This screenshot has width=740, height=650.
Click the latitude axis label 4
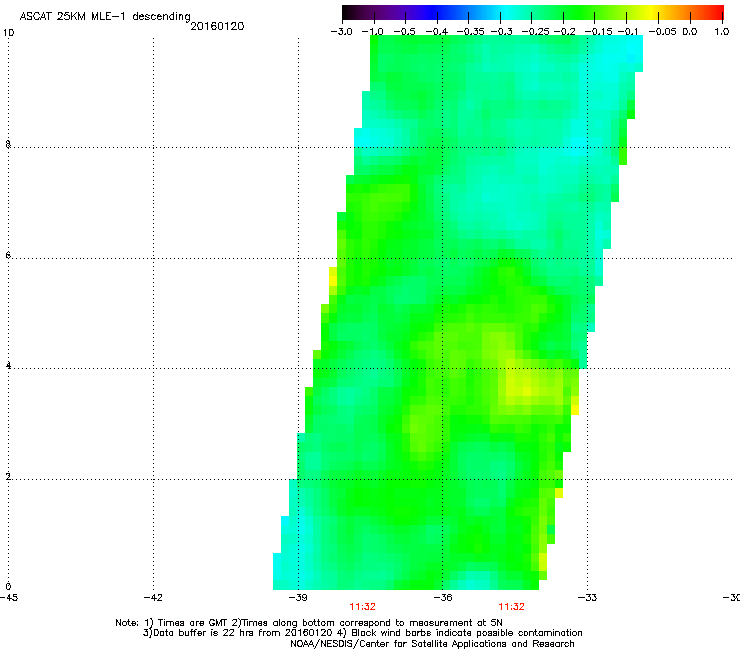[x=8, y=365]
